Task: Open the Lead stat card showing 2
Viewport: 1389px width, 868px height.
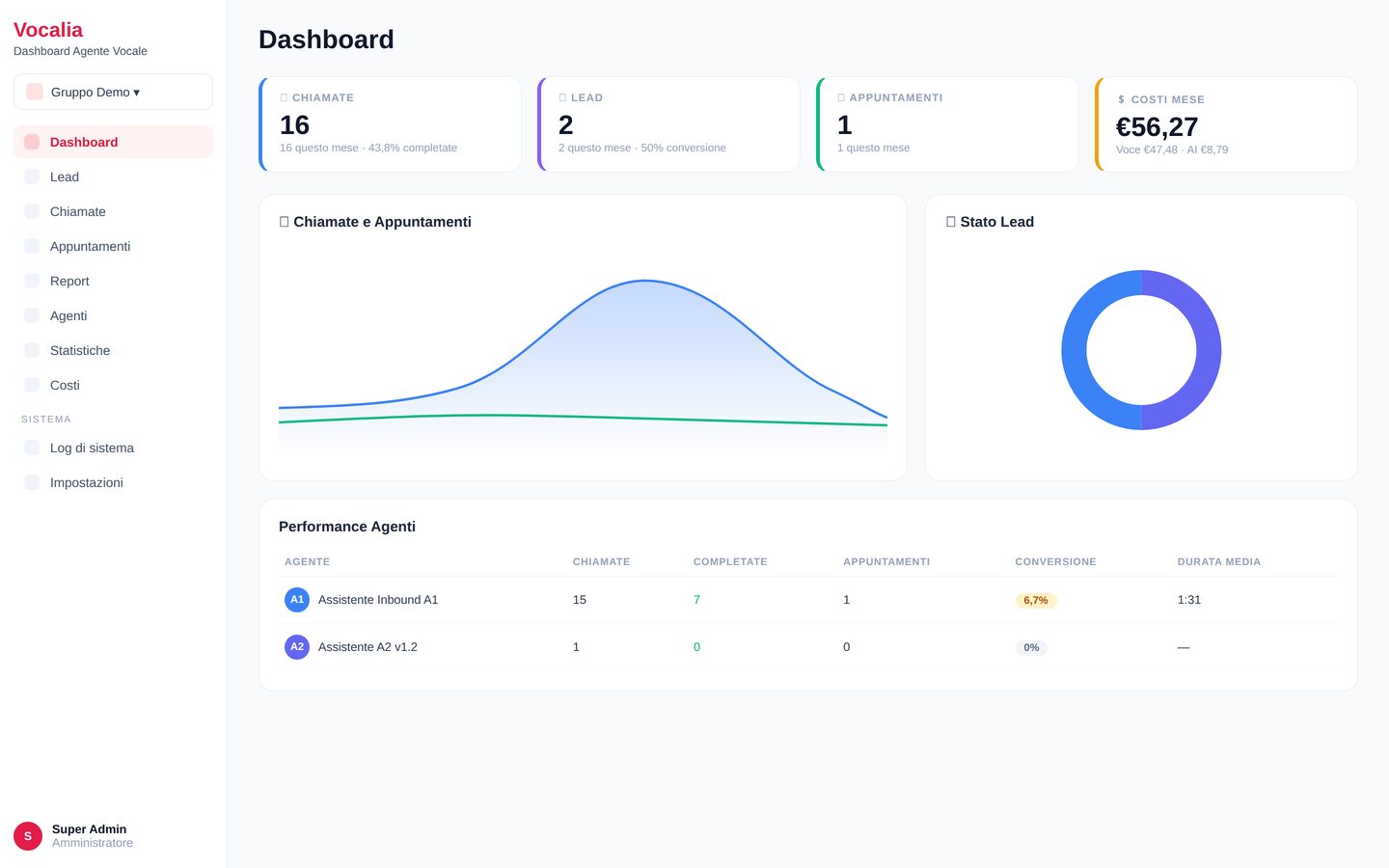Action: click(668, 124)
